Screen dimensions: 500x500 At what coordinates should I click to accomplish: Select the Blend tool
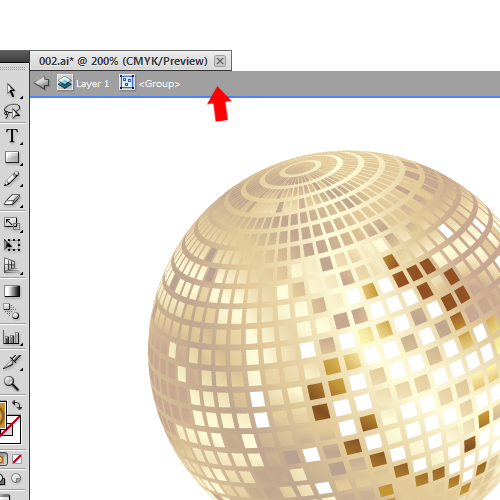click(x=11, y=311)
